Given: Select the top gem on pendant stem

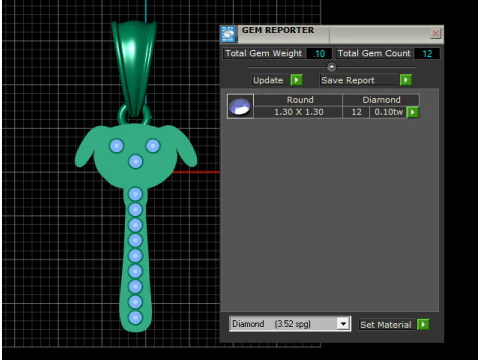Looking at the screenshot, I should click(x=135, y=194).
